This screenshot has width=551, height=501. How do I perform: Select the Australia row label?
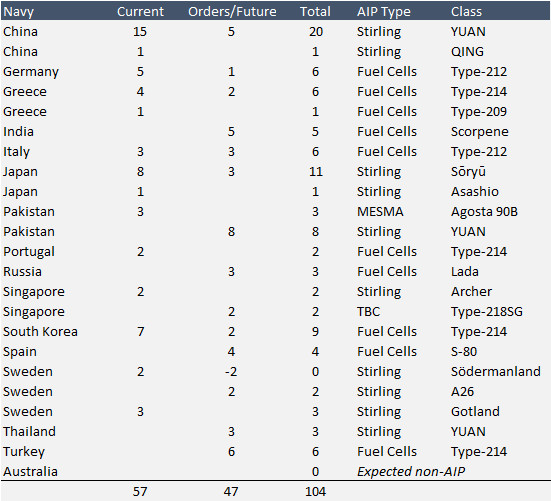pos(31,471)
